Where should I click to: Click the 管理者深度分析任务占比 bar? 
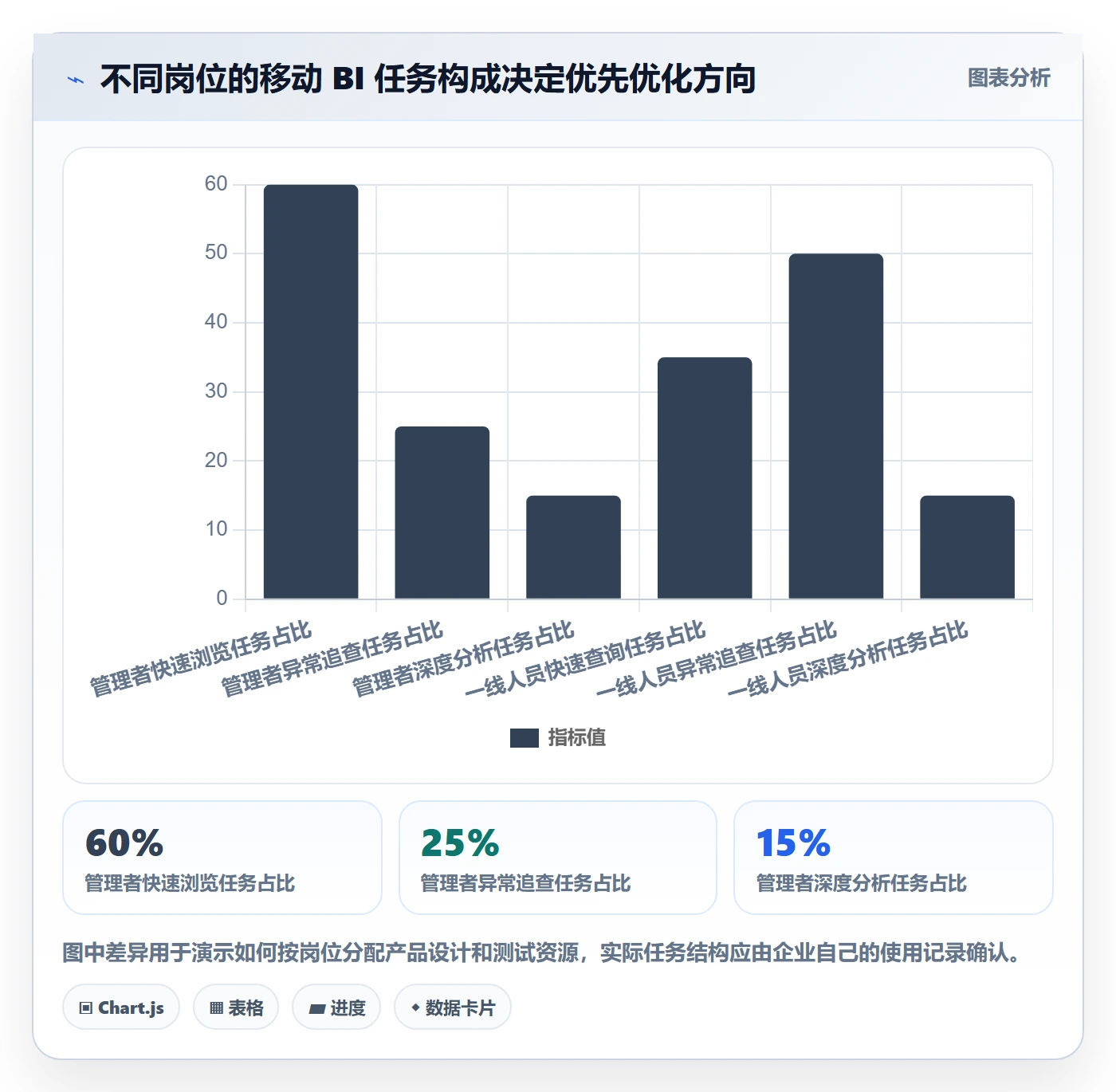tap(573, 547)
